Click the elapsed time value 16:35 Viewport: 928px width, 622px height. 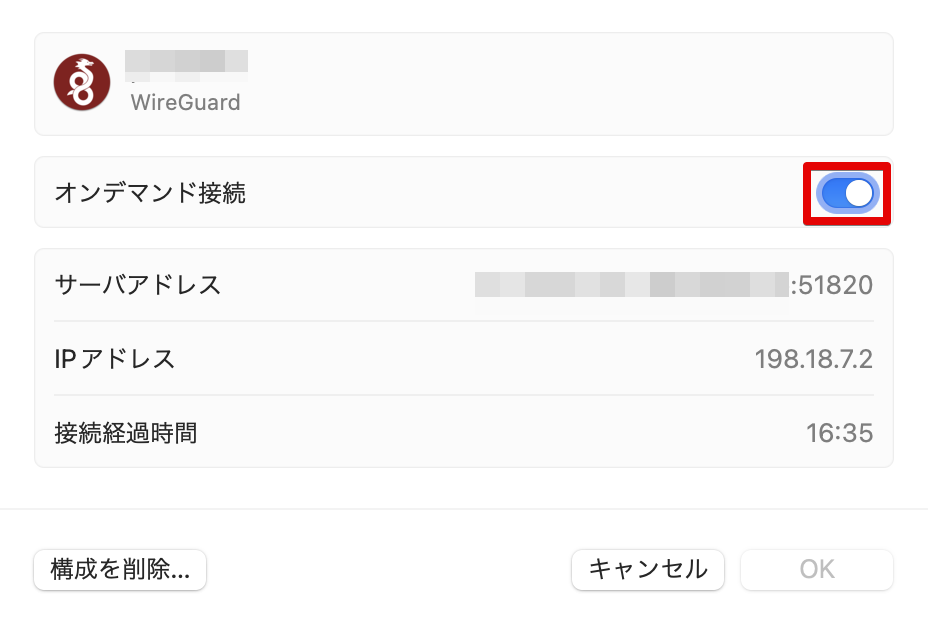[x=839, y=433]
